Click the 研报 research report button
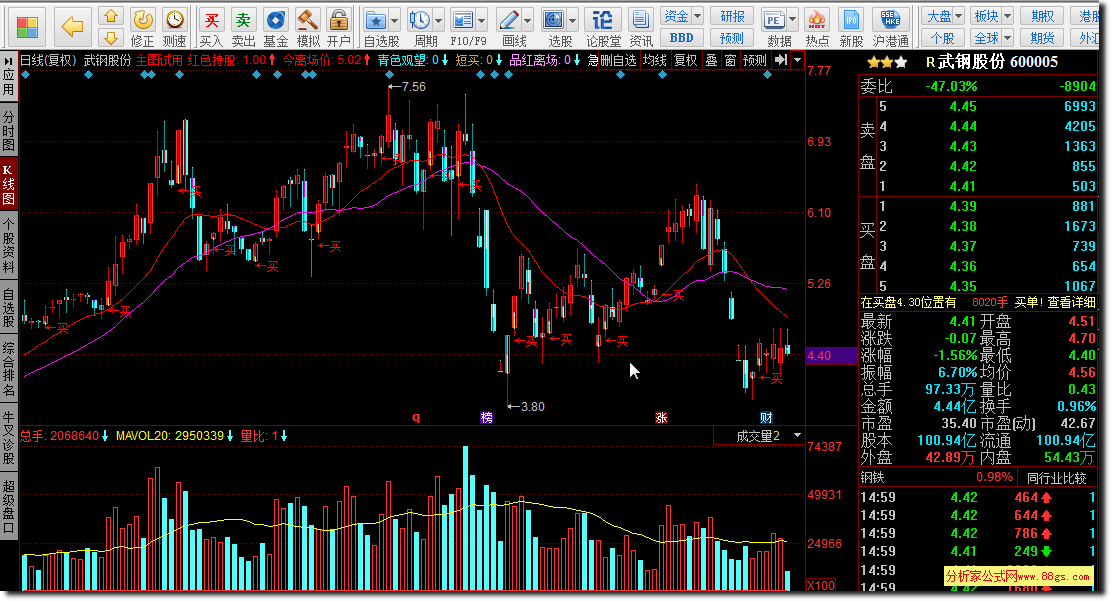The width and height of the screenshot is (1112, 601). [733, 16]
